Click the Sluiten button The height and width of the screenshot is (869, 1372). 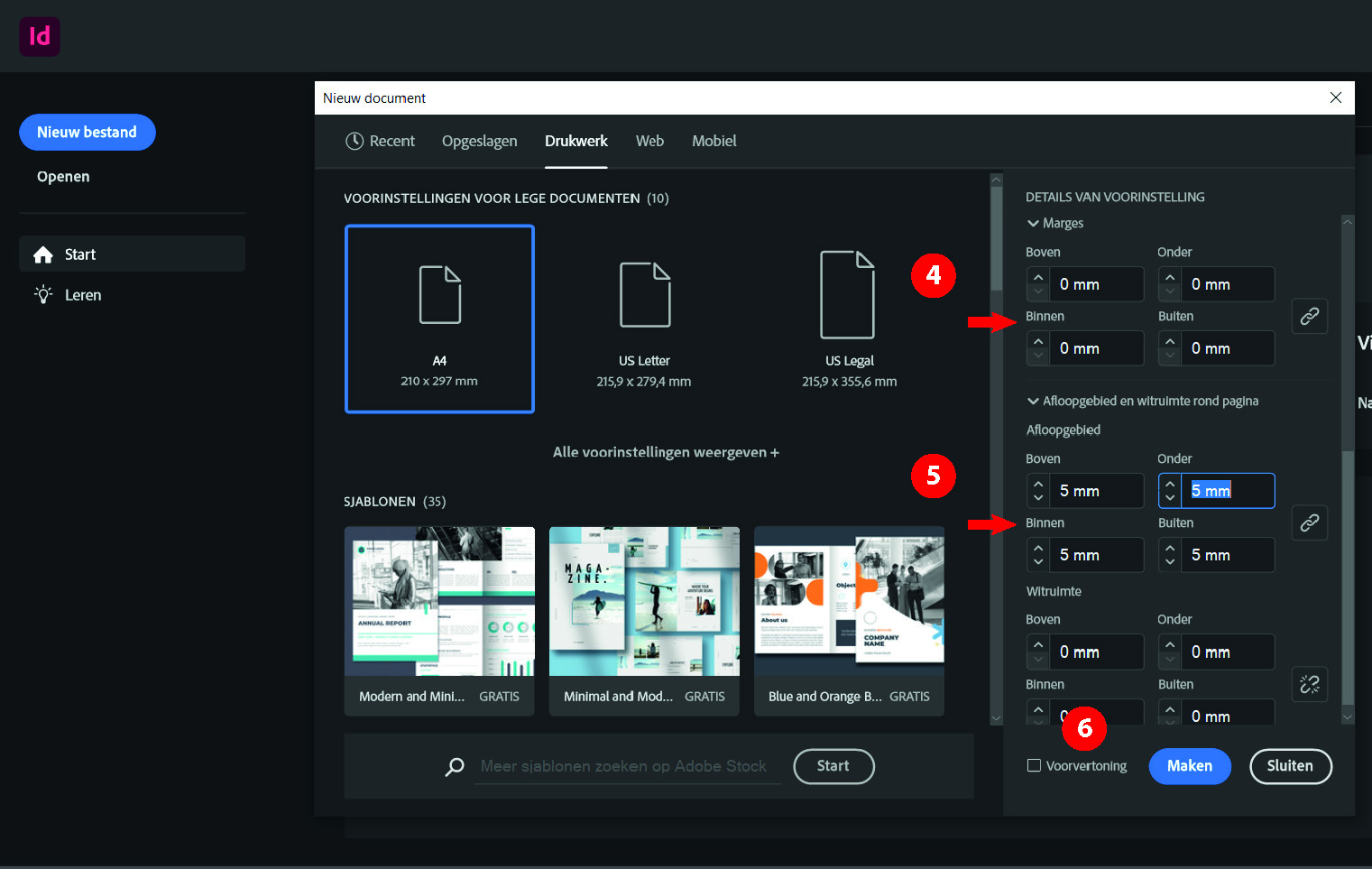[x=1290, y=766]
